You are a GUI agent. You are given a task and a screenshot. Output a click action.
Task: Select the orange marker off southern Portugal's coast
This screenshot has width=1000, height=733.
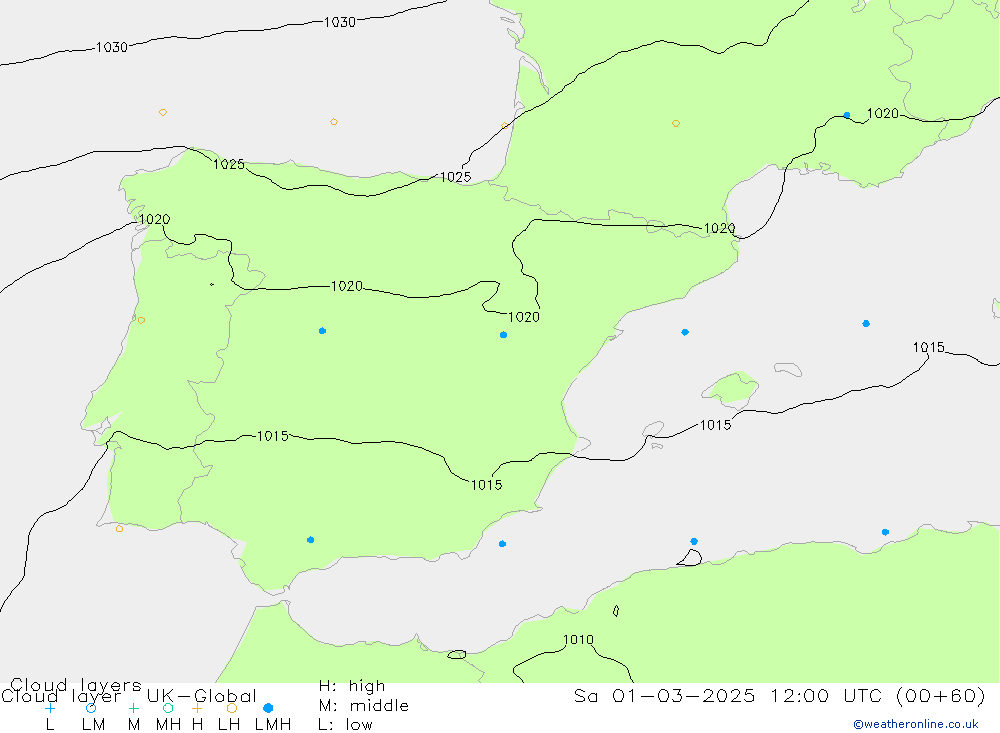tap(119, 529)
